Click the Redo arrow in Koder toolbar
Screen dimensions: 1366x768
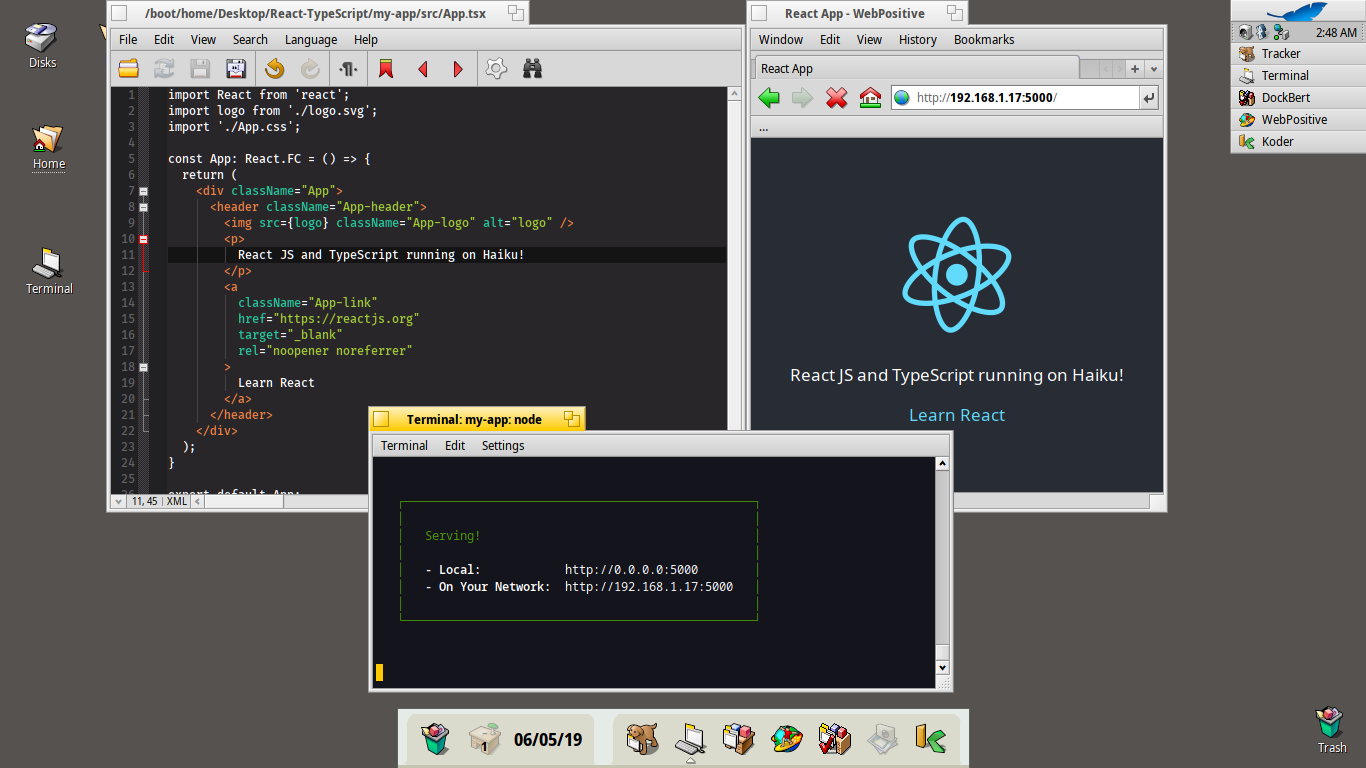coord(310,69)
